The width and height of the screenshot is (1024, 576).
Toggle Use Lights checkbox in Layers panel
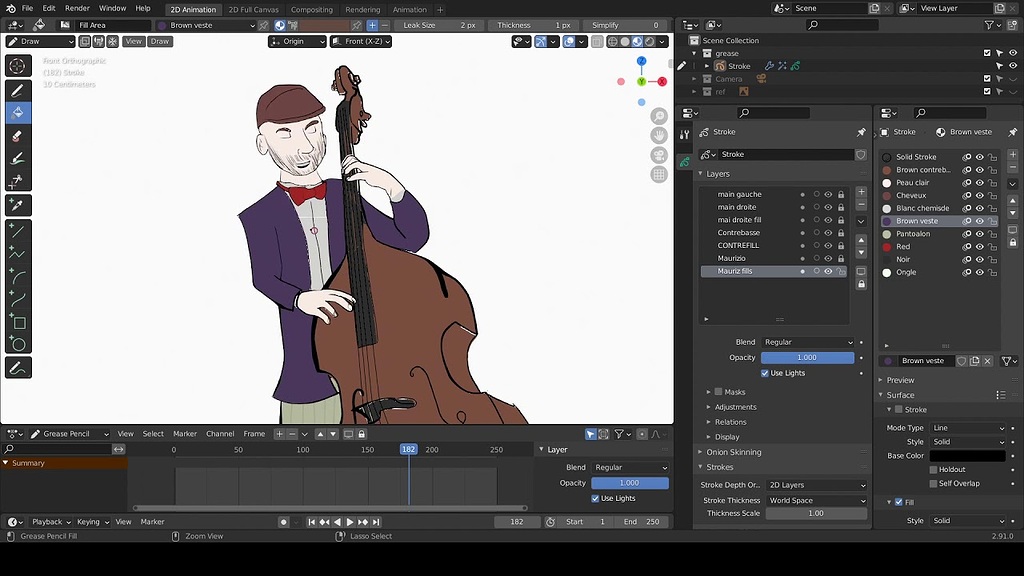click(765, 373)
